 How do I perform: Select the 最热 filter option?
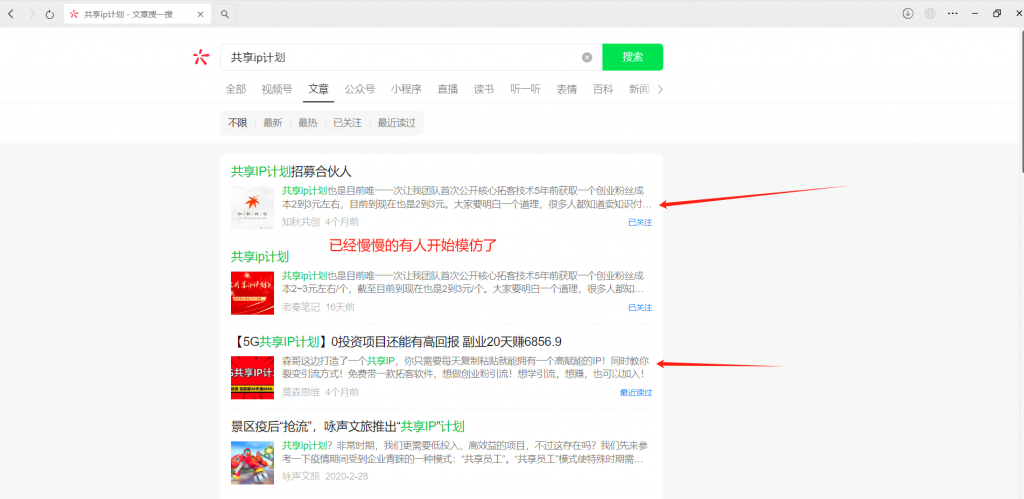click(307, 123)
